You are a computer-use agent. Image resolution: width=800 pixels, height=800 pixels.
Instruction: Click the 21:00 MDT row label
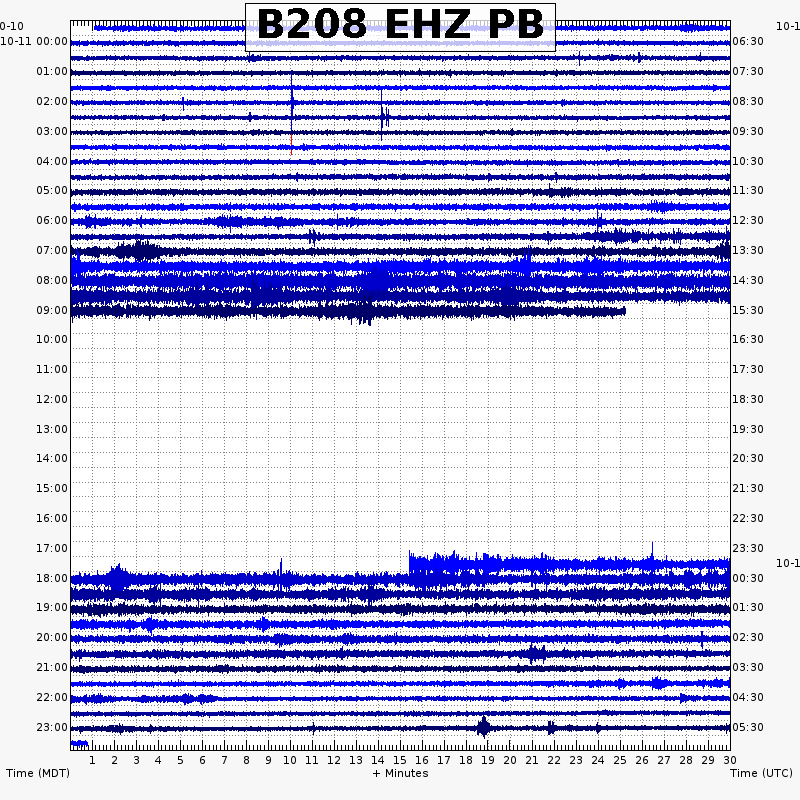tap(52, 667)
